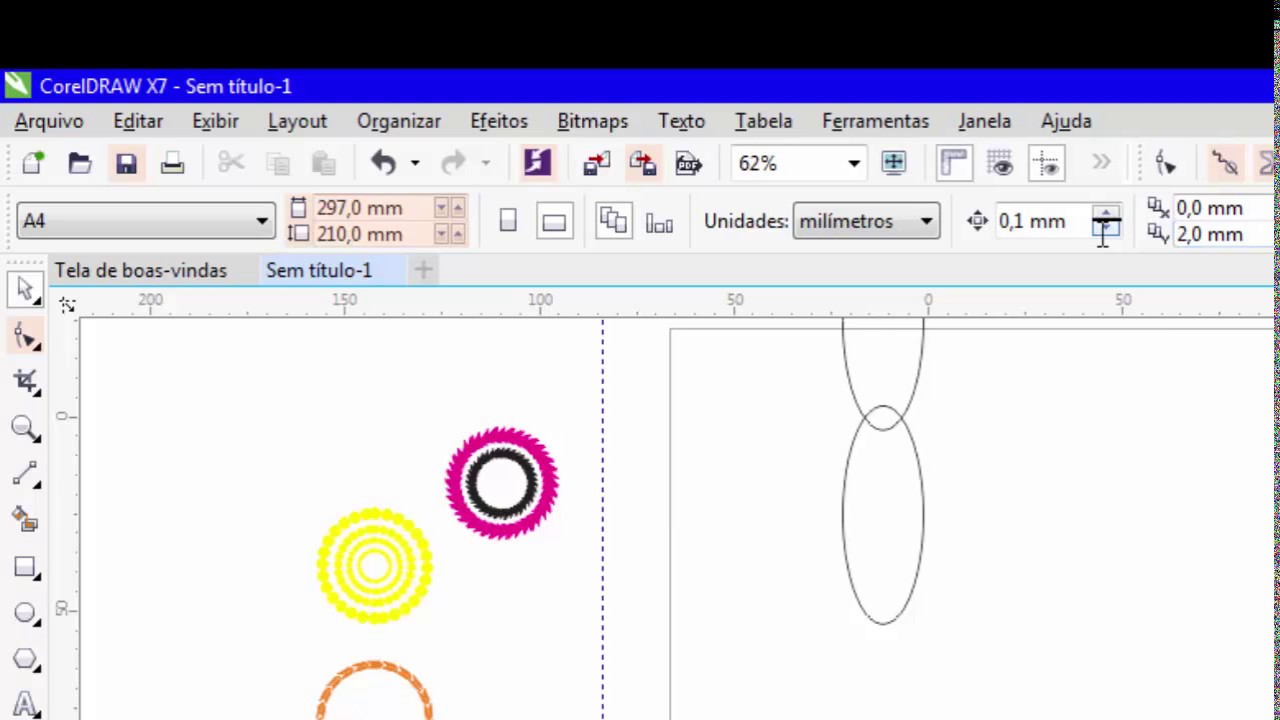Click the page width field 297,0 mm

372,208
